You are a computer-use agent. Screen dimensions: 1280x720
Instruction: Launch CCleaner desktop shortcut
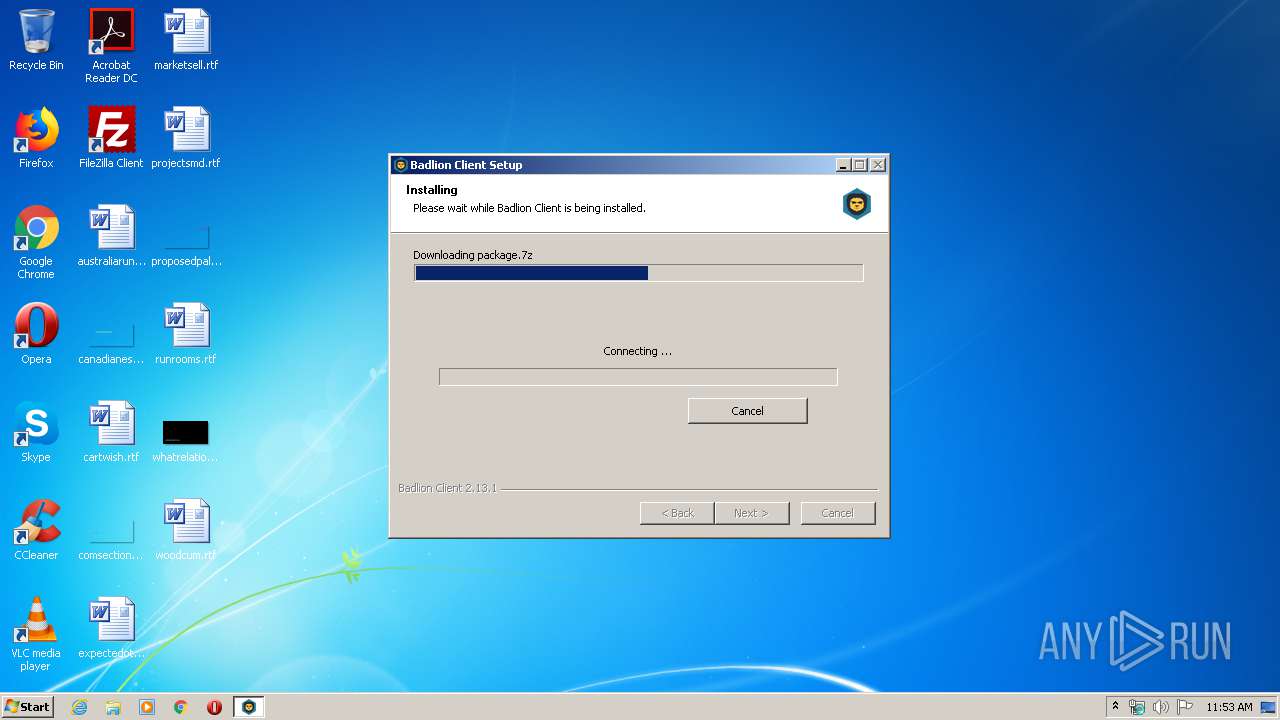36,530
